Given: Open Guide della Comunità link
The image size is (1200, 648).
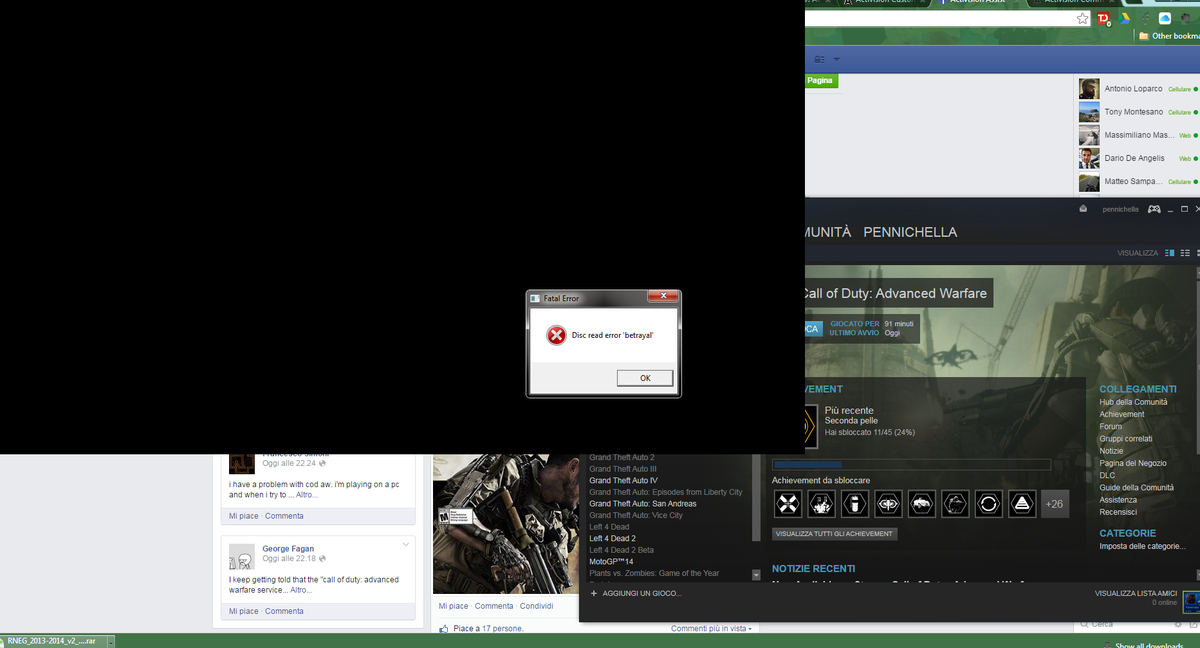Looking at the screenshot, I should click(1136, 487).
